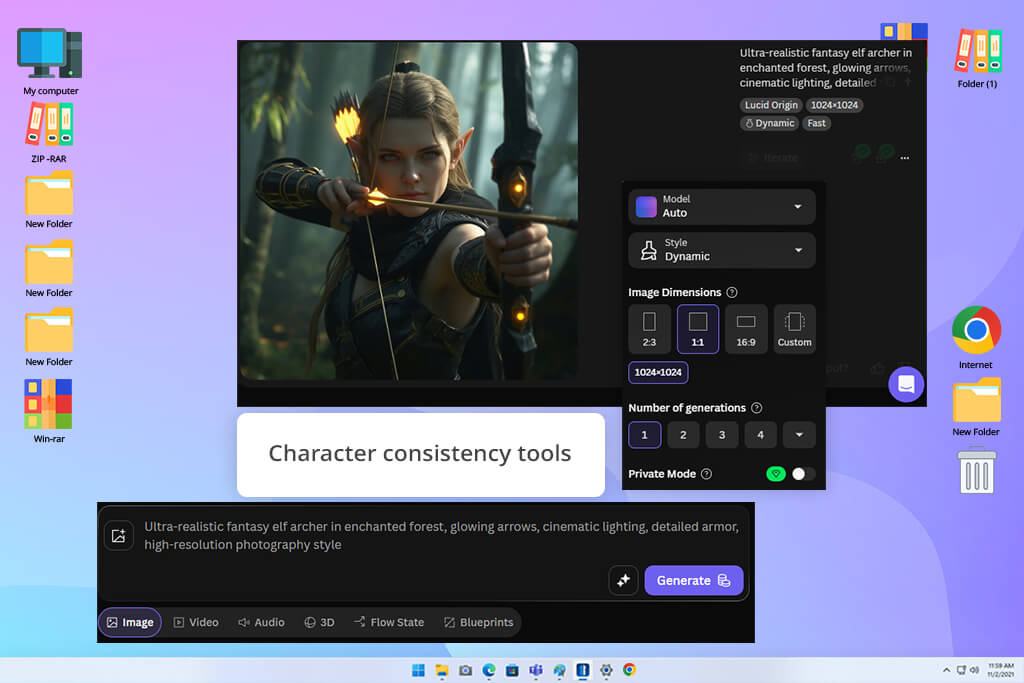The image size is (1024, 683).
Task: Set number of generations to 2
Action: (683, 435)
